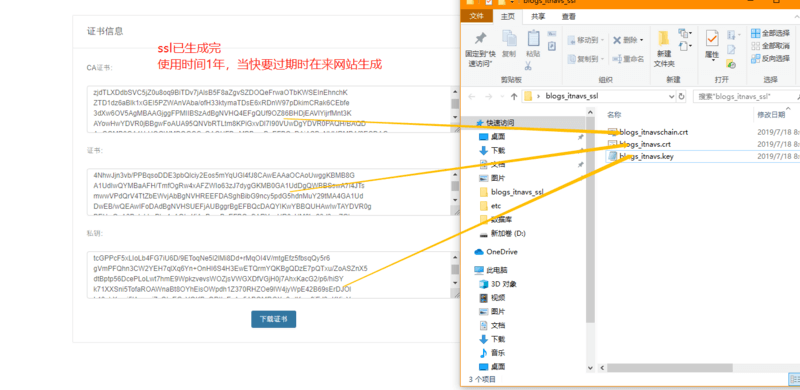Image resolution: width=800 pixels, height=390 pixels.
Task: Click the Edit icon in the Open group
Action: (x=731, y=50)
